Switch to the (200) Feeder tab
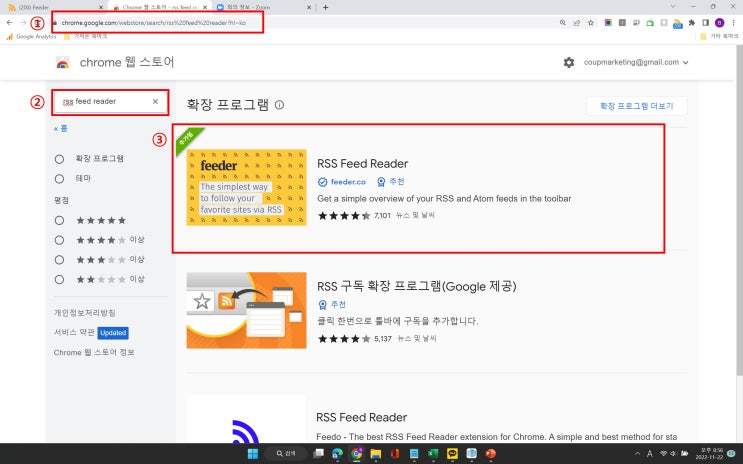This screenshot has height=464, width=743. (54, 7)
